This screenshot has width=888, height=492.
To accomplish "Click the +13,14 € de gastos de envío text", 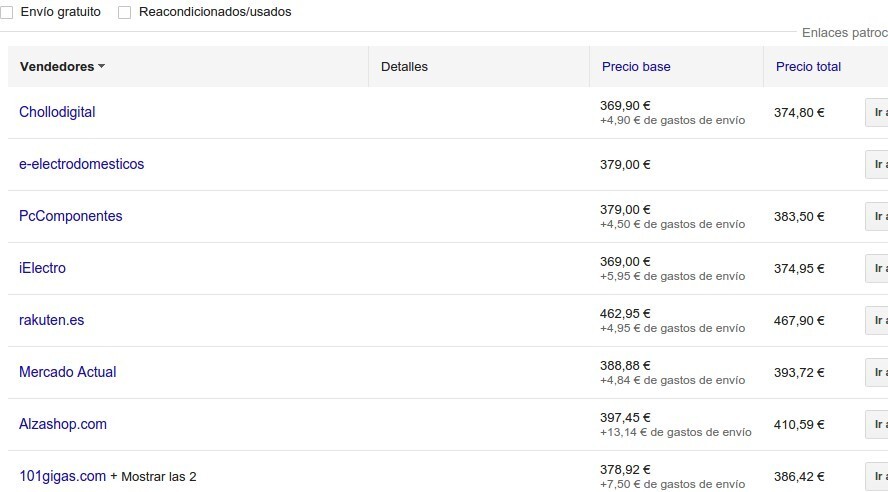I will pyautogui.click(x=676, y=433).
